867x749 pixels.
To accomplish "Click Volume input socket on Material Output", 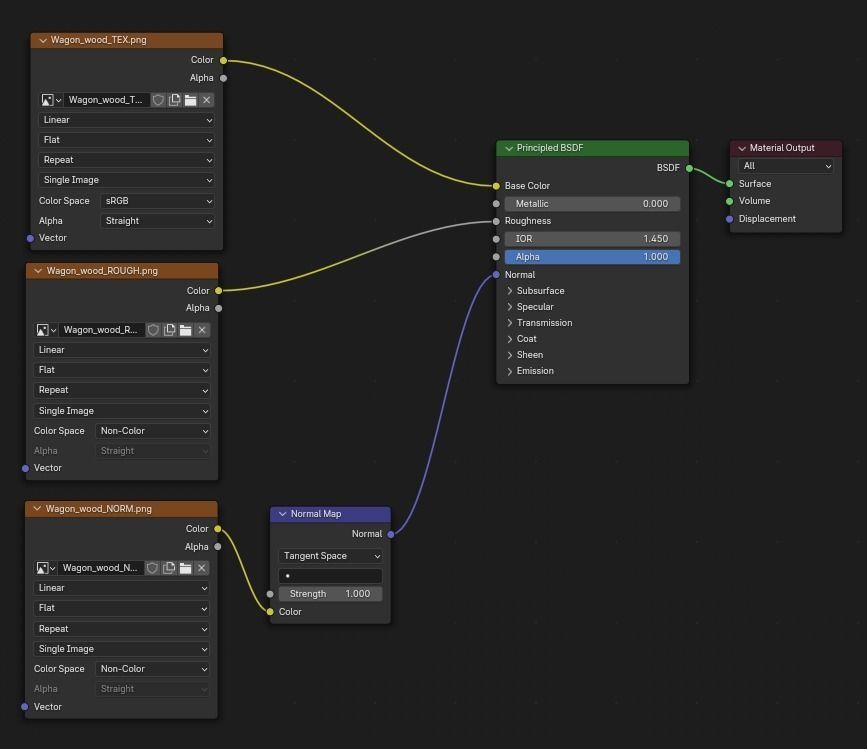I will point(729,201).
